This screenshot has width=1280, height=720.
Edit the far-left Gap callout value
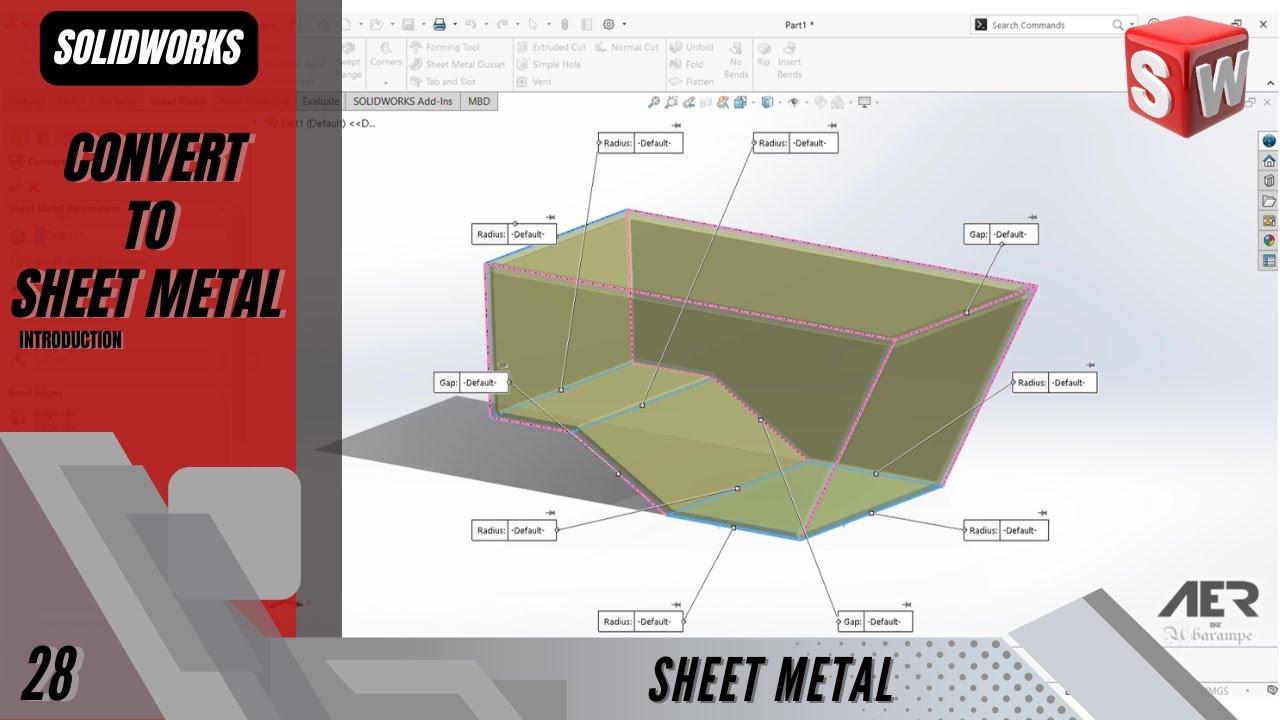tap(484, 383)
